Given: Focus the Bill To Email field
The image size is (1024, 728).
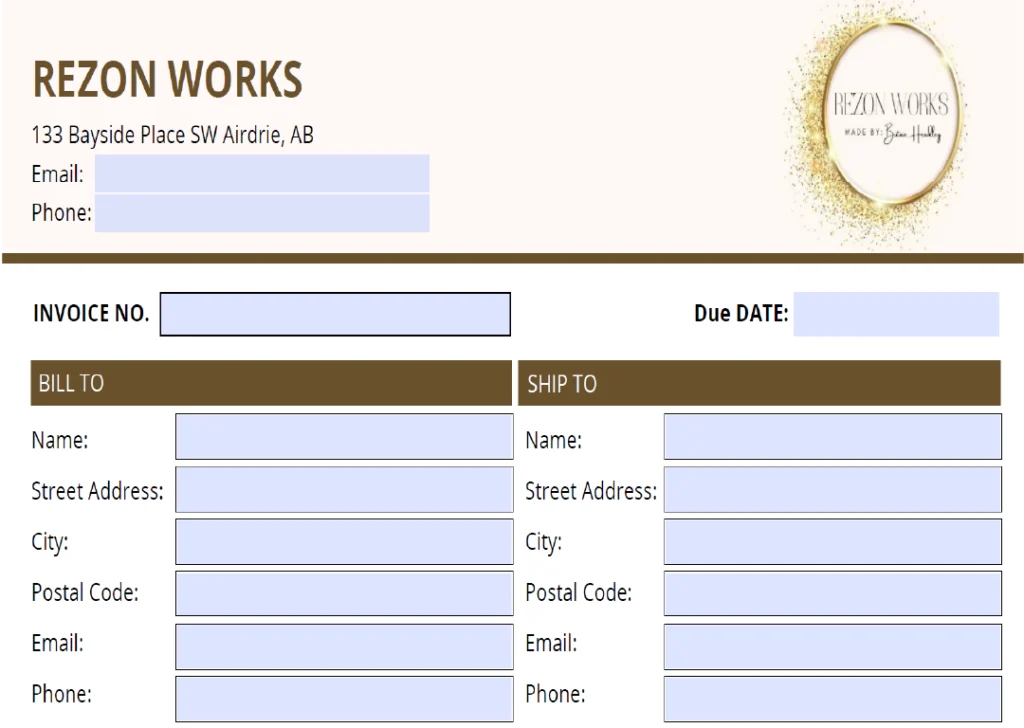Looking at the screenshot, I should pyautogui.click(x=344, y=646).
